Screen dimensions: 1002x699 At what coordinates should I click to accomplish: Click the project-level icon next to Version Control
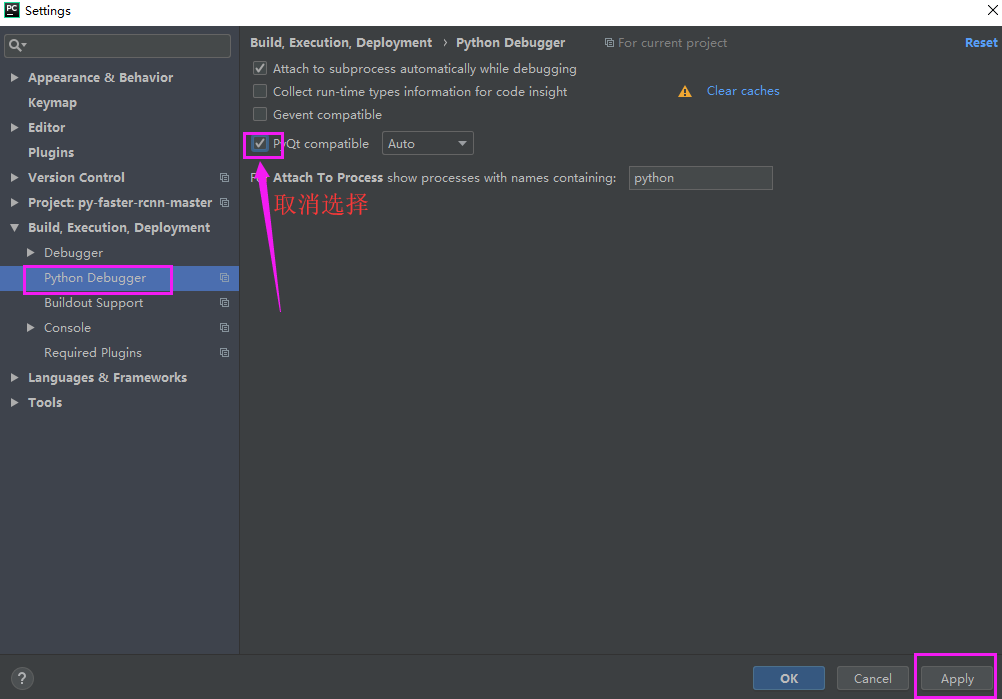click(224, 177)
